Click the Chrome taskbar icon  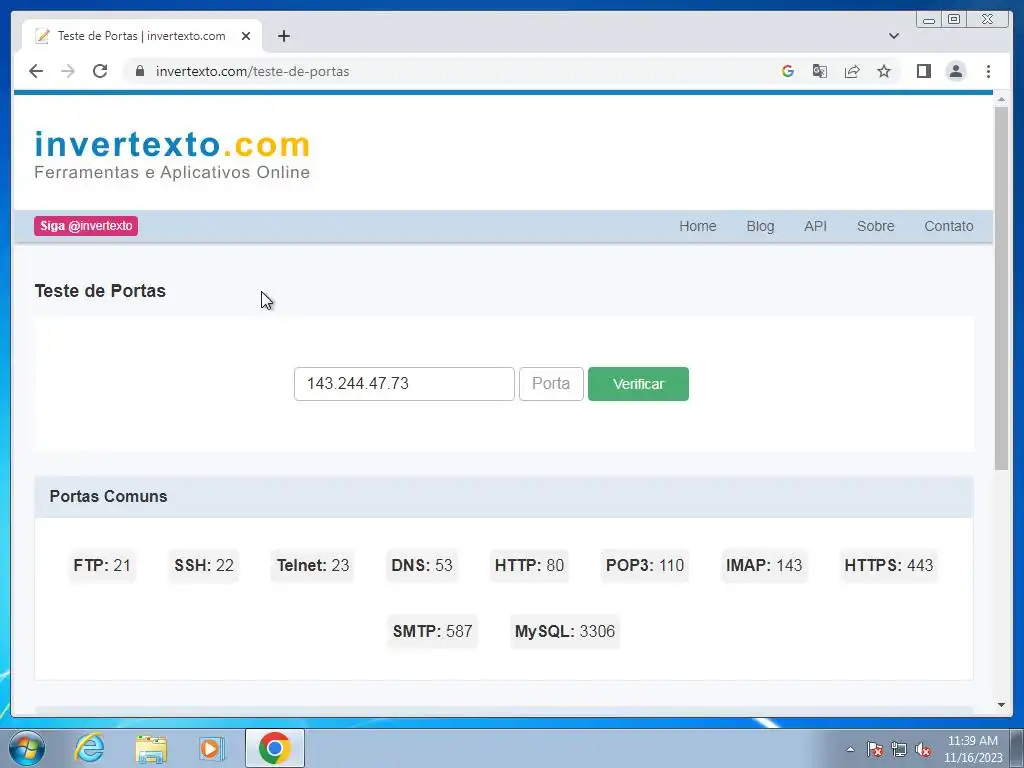[275, 748]
